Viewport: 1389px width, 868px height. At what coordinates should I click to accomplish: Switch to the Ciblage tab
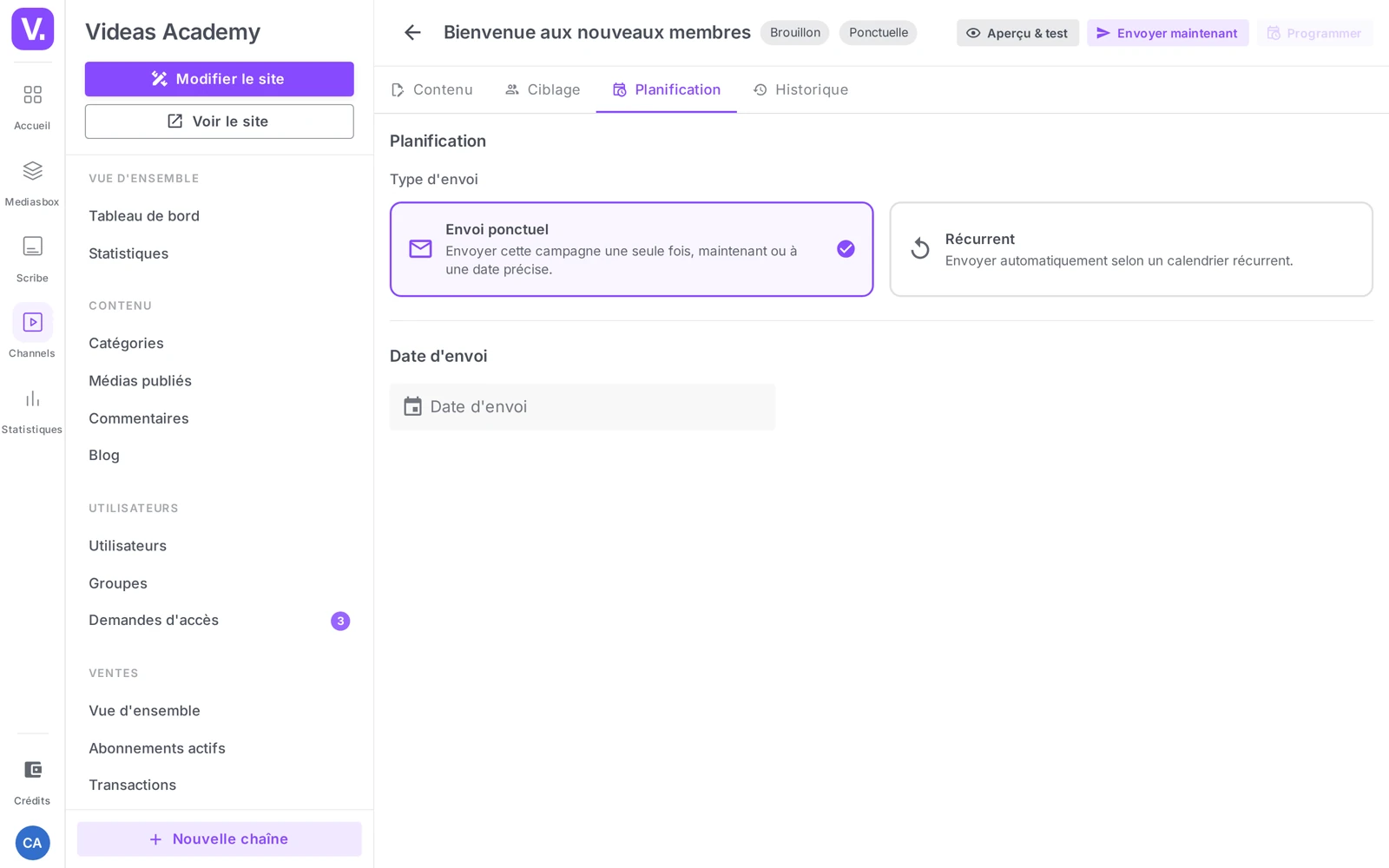(543, 89)
